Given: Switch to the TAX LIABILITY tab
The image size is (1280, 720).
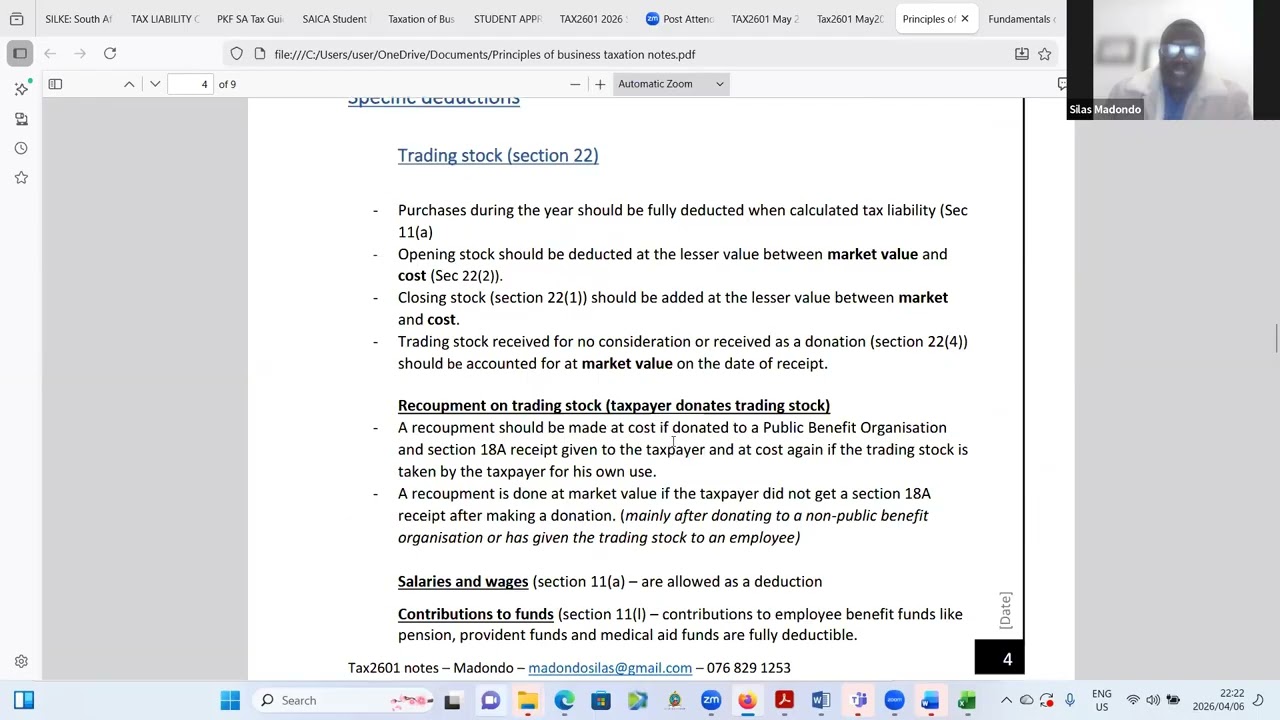Looking at the screenshot, I should [164, 19].
